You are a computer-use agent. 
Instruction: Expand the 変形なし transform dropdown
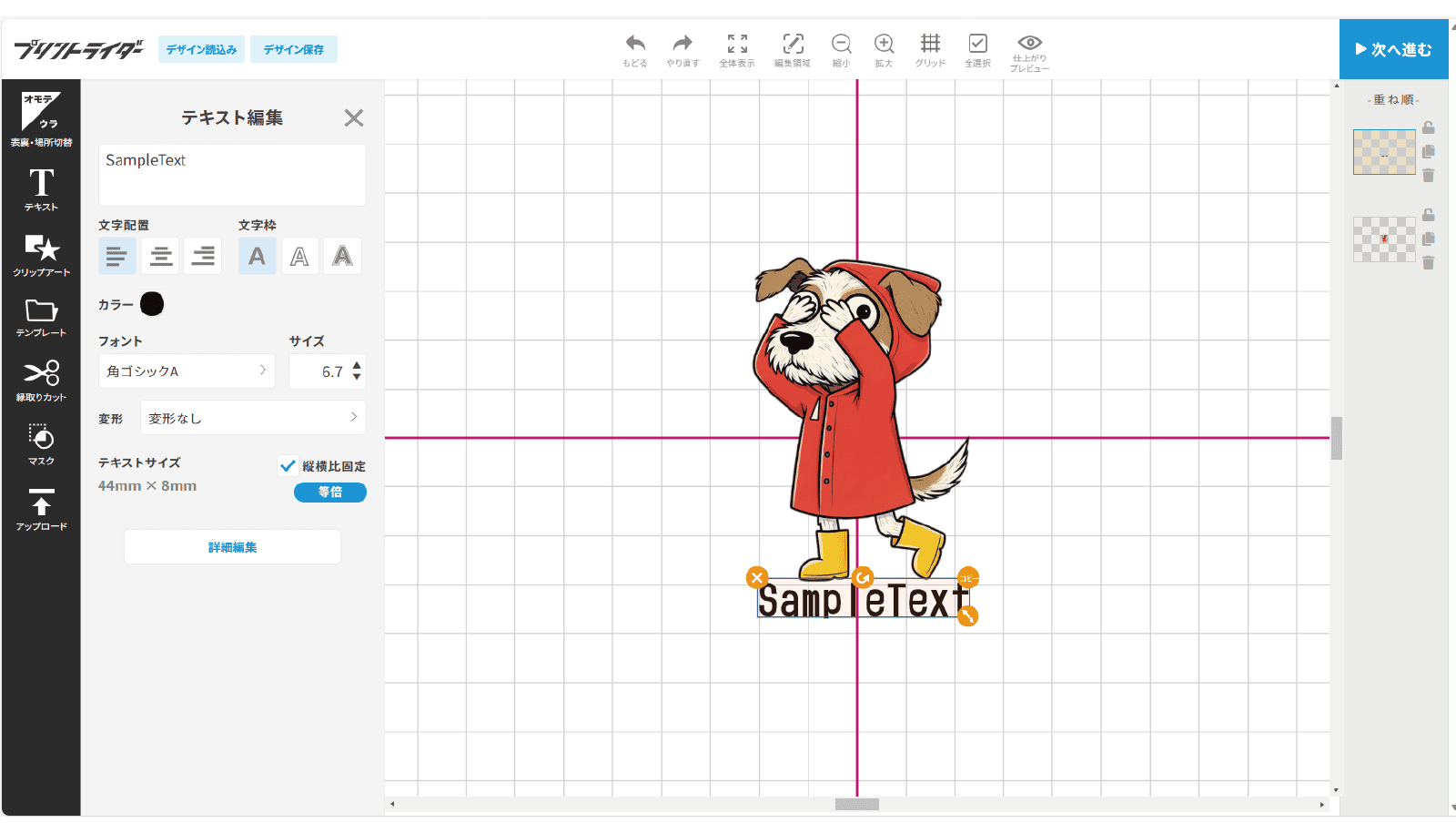coord(253,418)
